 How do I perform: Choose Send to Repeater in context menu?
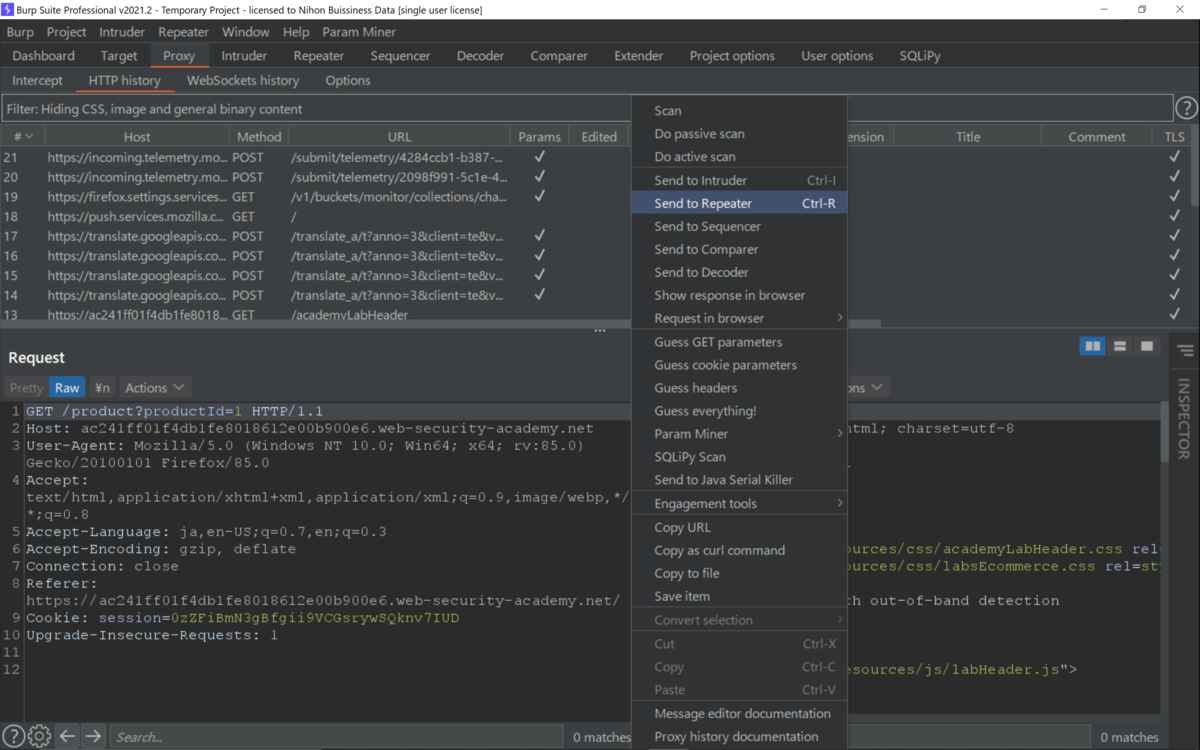(739, 203)
